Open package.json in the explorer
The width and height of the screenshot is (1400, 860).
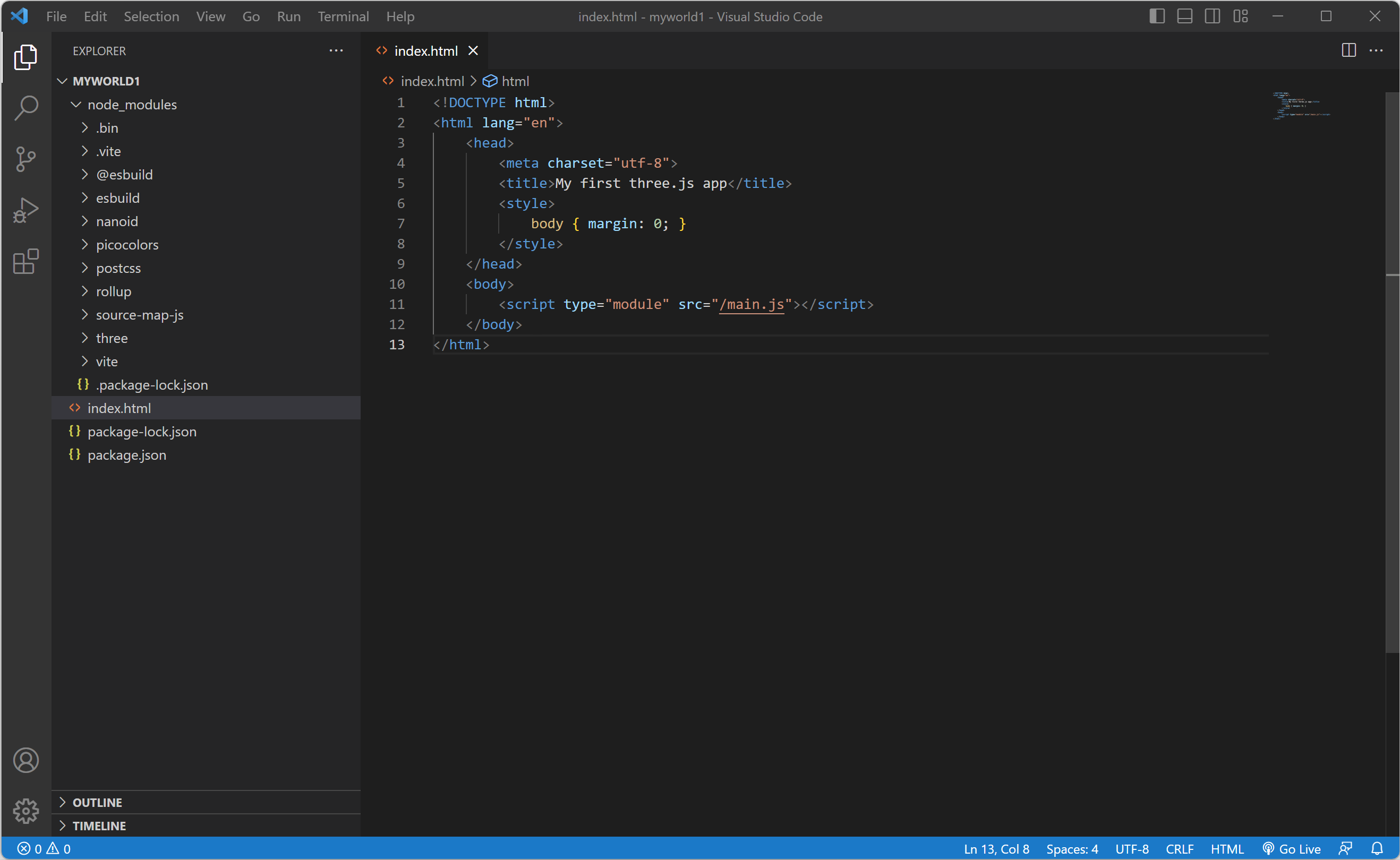pos(127,455)
